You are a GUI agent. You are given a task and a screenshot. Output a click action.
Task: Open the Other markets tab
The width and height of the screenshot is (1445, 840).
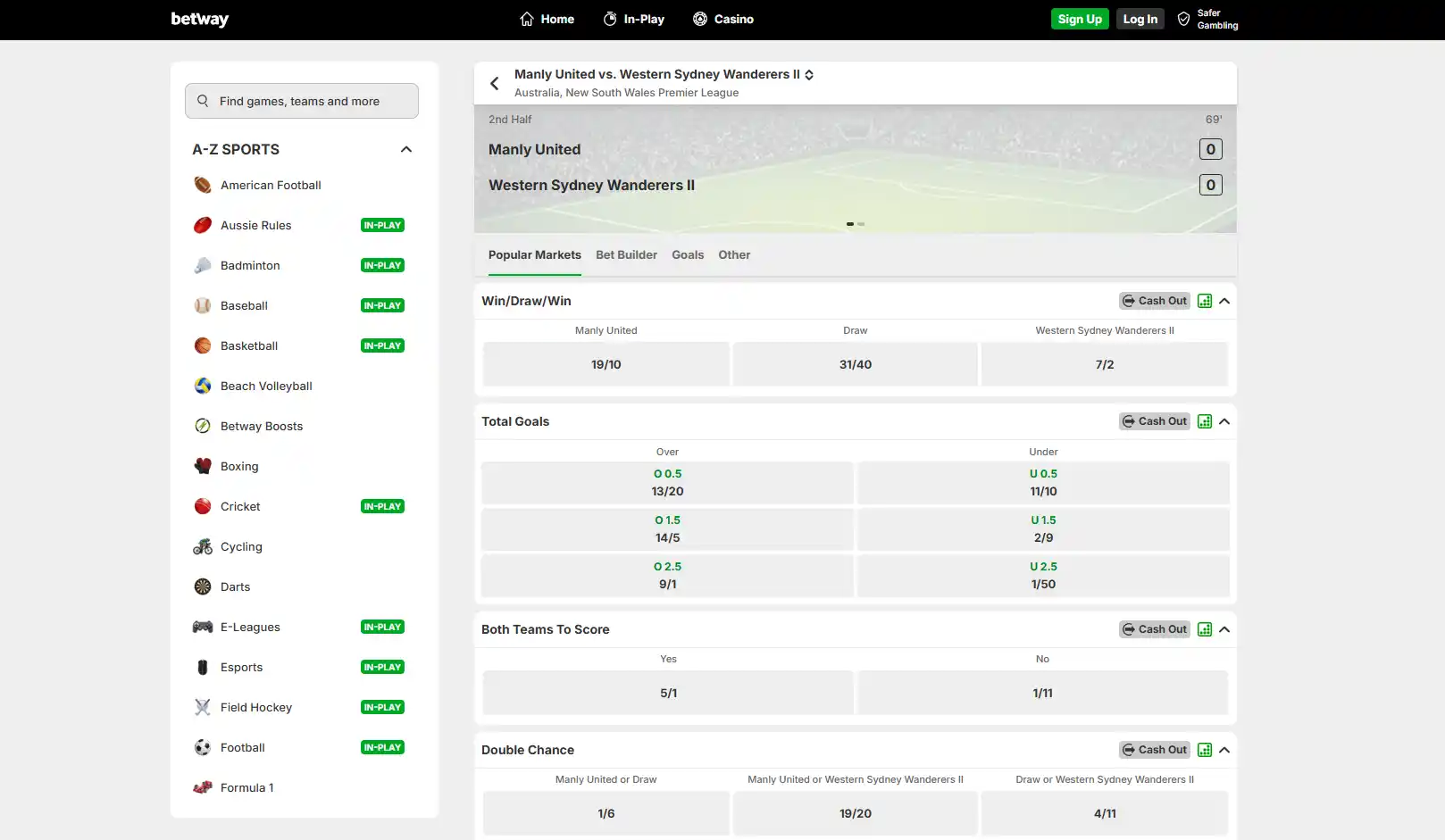[734, 255]
